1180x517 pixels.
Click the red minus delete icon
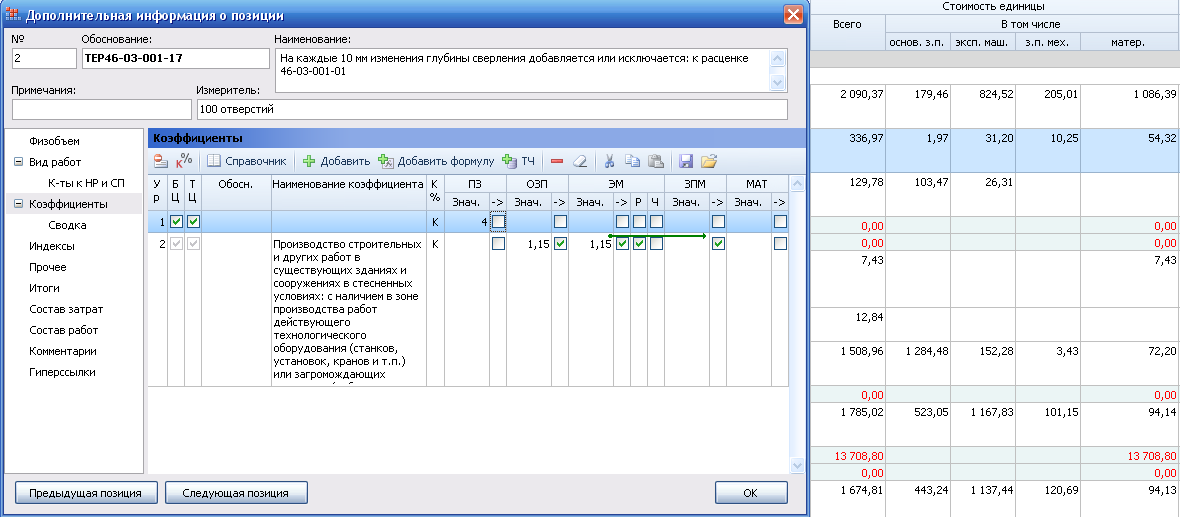point(557,161)
